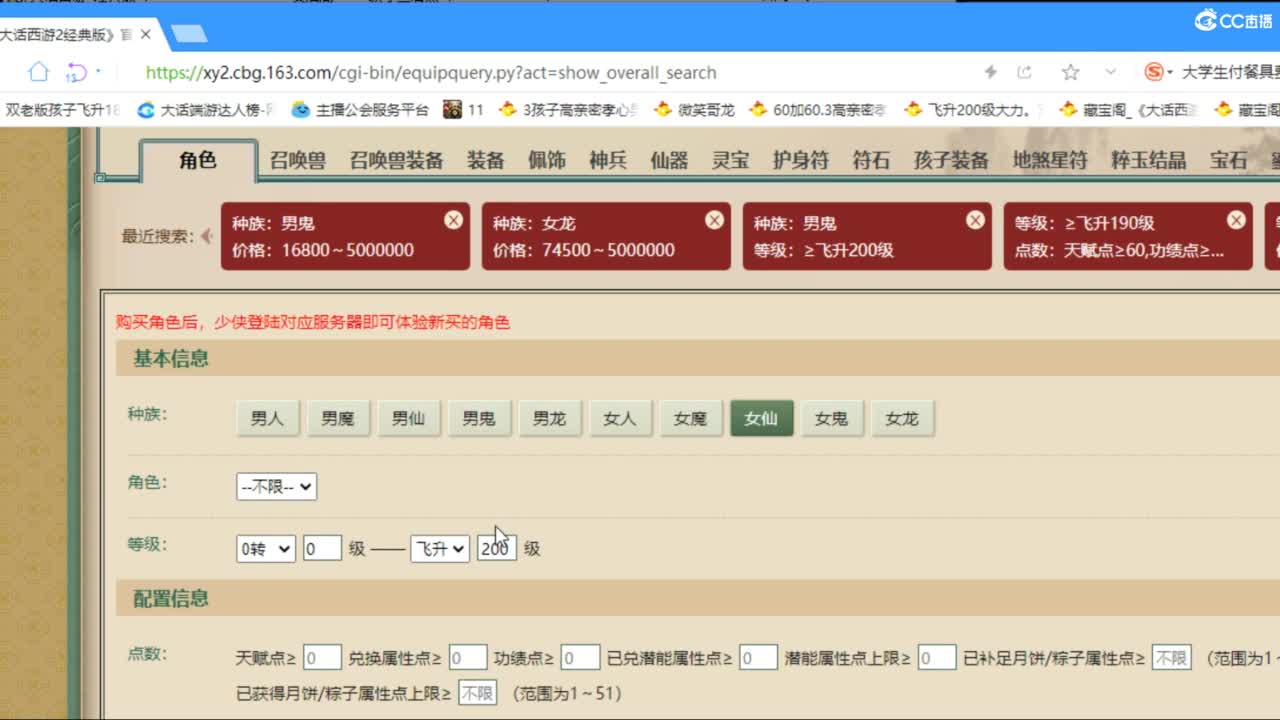Screen dimensions: 1280x720
Task: Deselect race 女仙
Action: [761, 419]
